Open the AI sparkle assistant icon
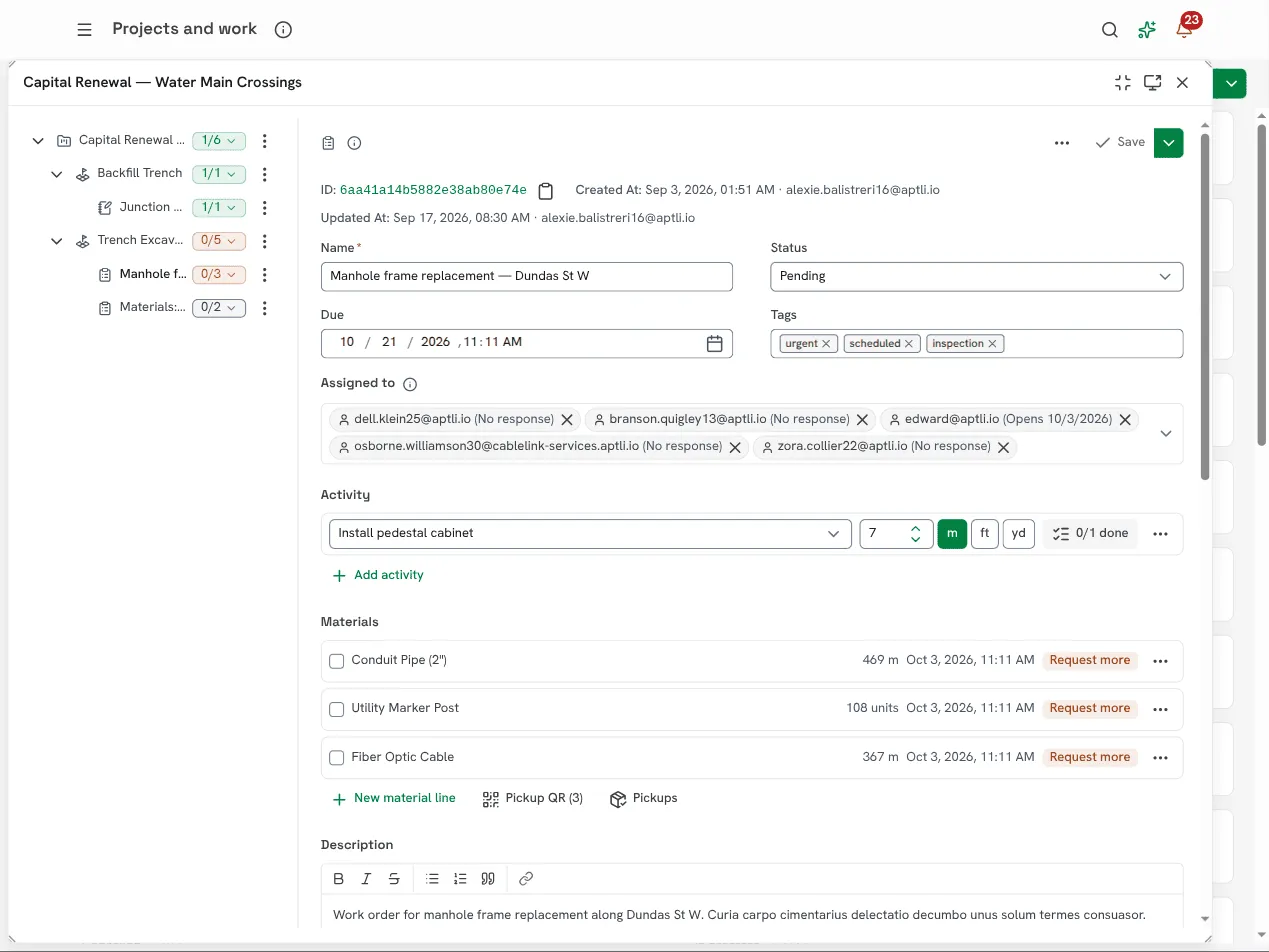 tap(1147, 30)
